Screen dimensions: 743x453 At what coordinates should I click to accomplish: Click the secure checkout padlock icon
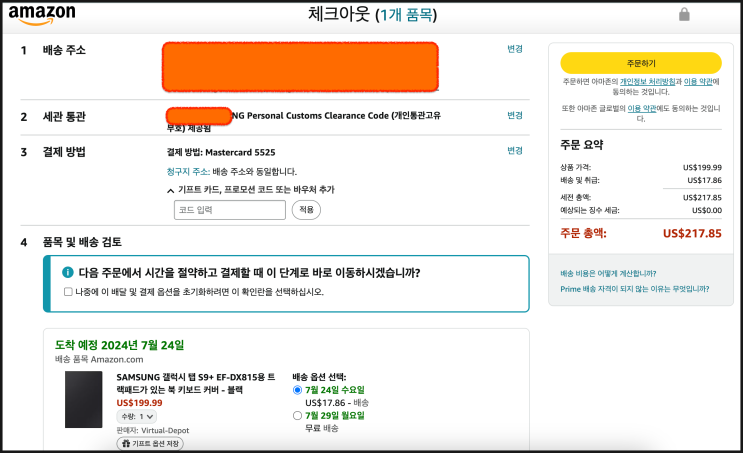pos(684,15)
